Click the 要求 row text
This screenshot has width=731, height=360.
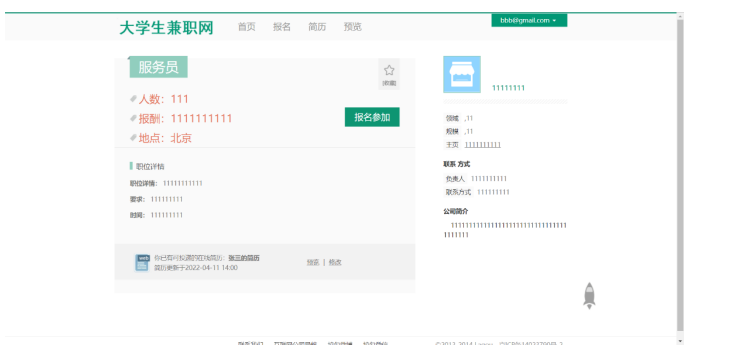[156, 199]
